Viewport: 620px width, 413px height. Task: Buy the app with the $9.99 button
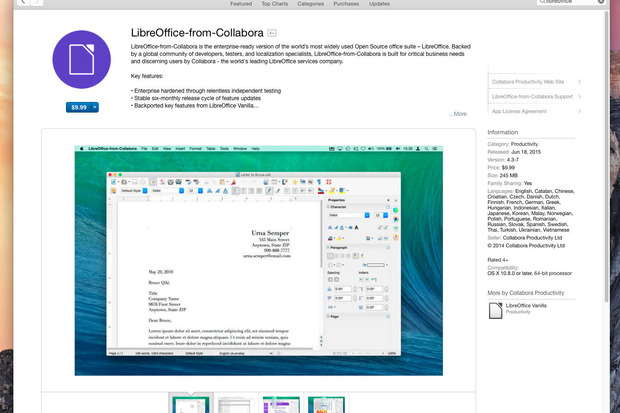point(79,107)
